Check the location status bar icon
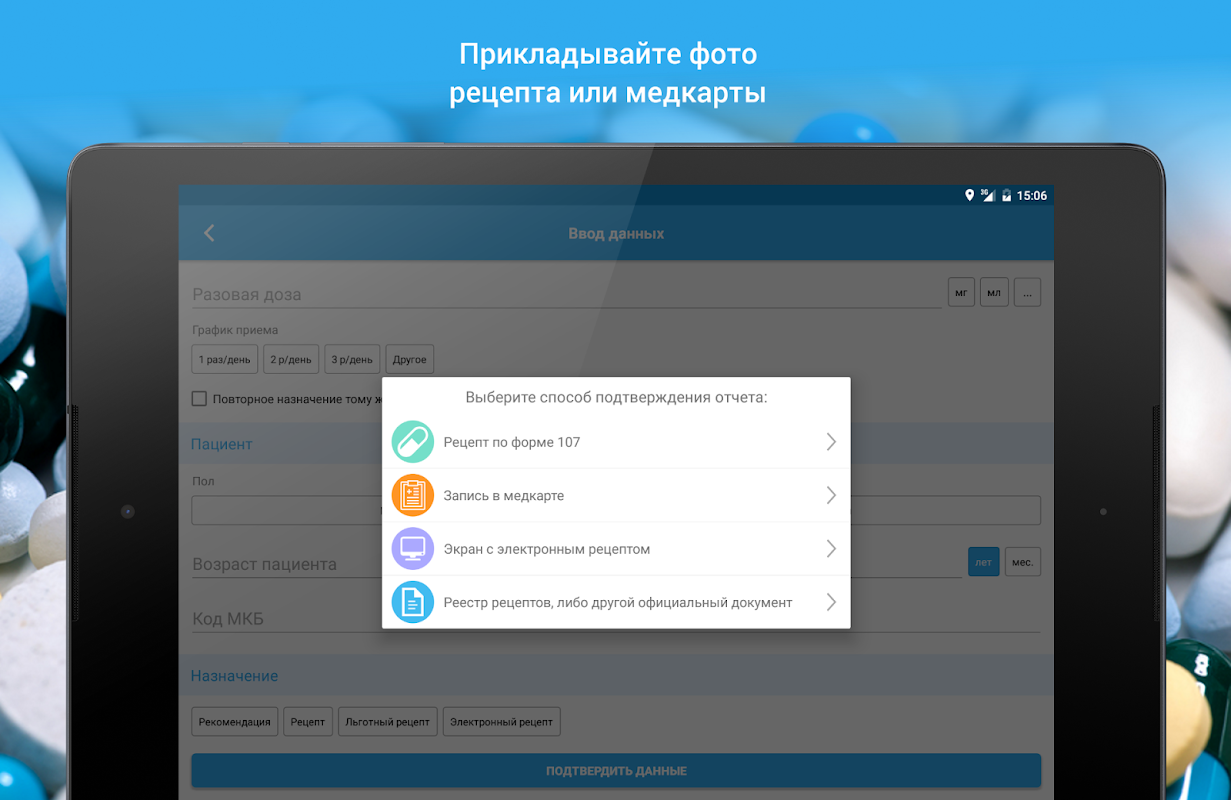Screen dimensions: 1231x800 coord(969,195)
